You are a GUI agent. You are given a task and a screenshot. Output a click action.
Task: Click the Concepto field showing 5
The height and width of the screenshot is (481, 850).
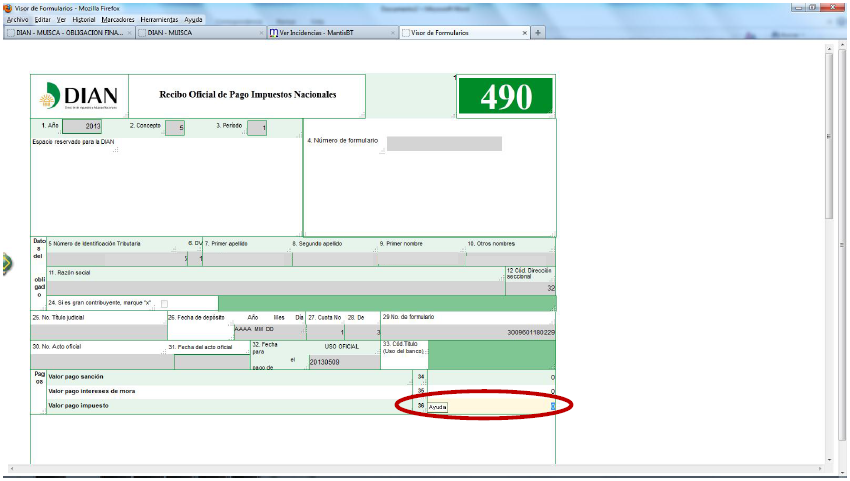(x=175, y=127)
